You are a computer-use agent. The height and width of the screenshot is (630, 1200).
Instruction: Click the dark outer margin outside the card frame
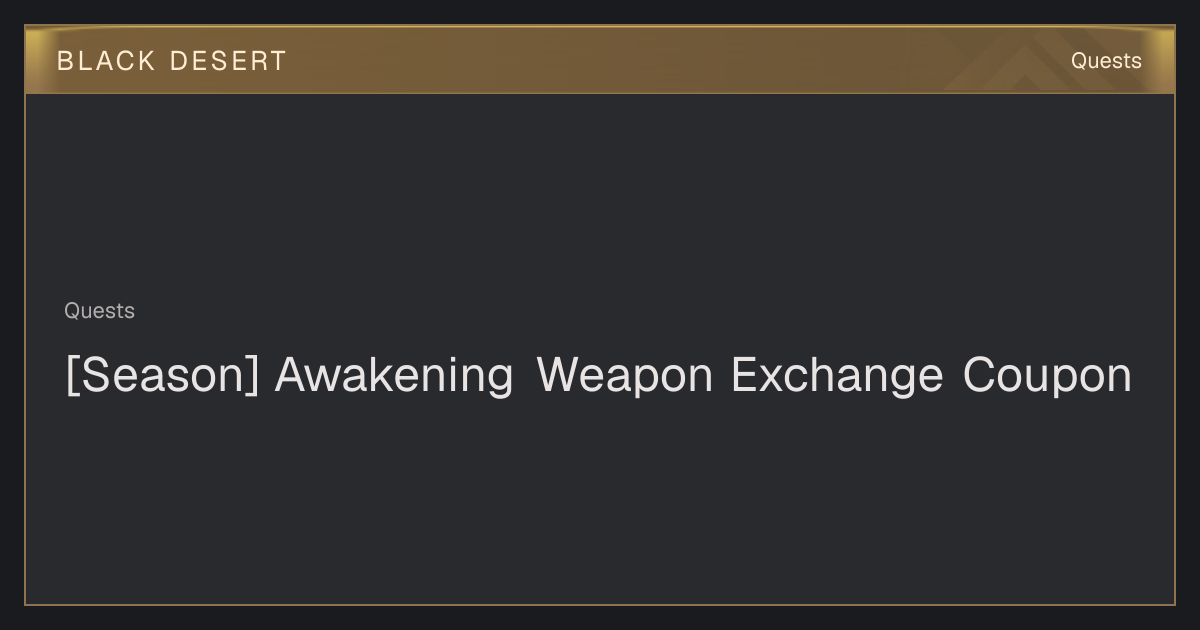600,618
